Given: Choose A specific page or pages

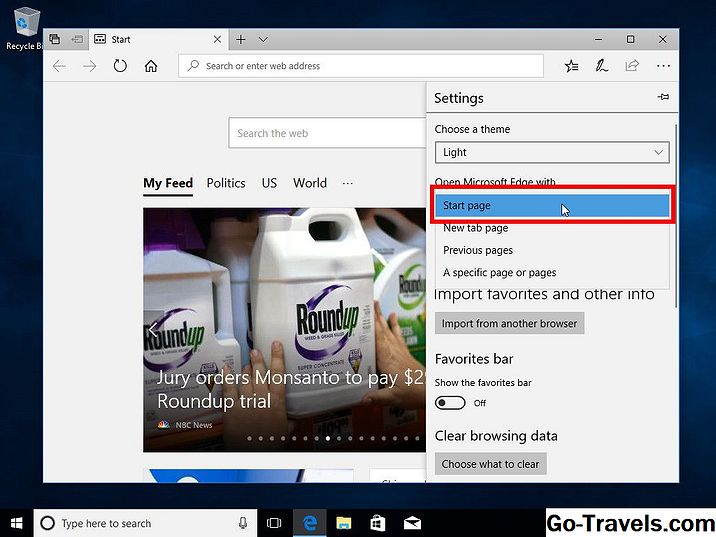Looking at the screenshot, I should point(552,273).
